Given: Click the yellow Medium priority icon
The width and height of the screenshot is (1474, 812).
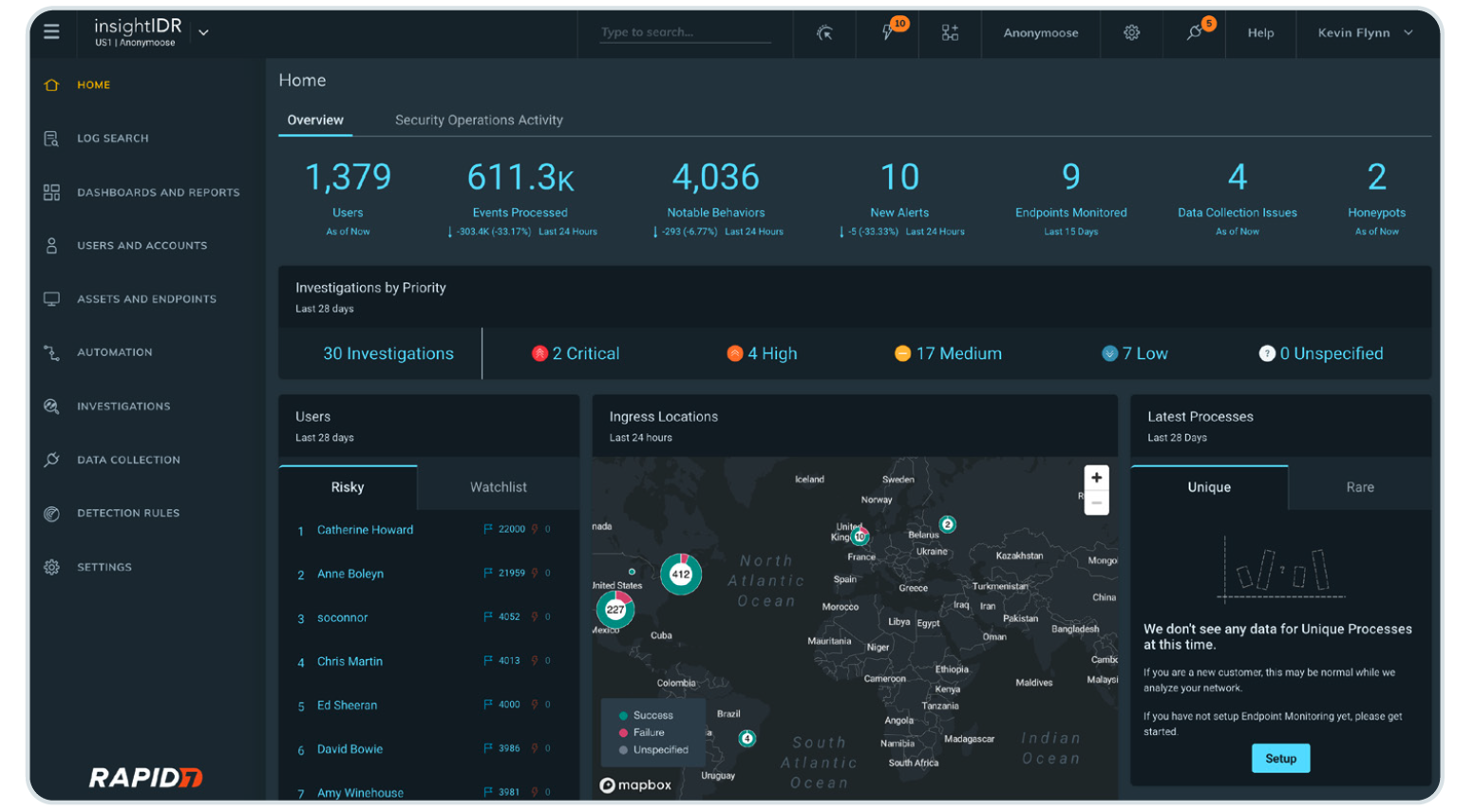Looking at the screenshot, I should coord(902,353).
